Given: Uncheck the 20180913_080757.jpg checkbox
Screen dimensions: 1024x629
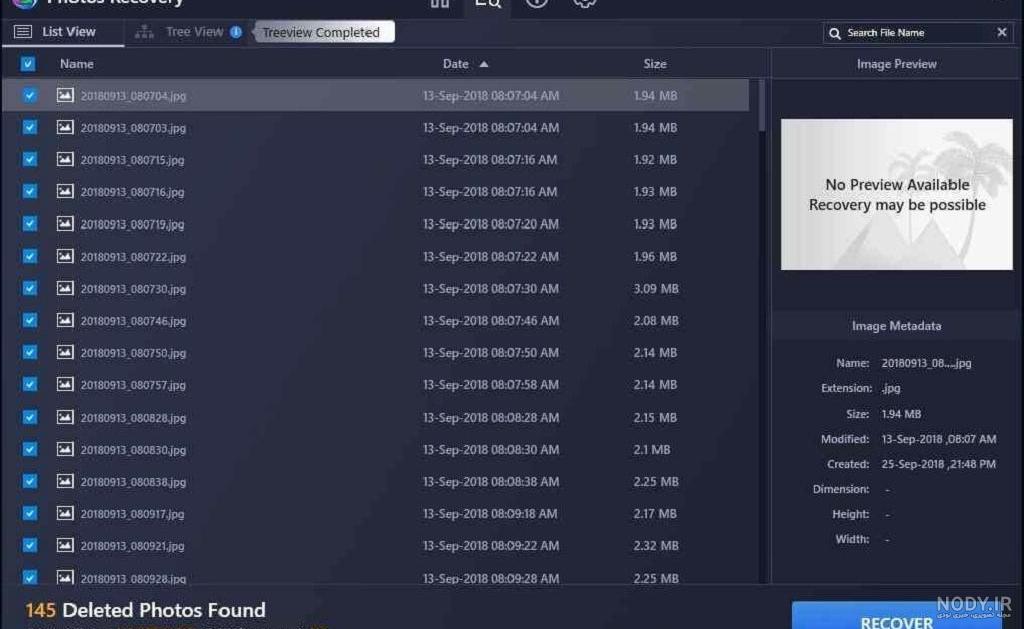Looking at the screenshot, I should [30, 384].
